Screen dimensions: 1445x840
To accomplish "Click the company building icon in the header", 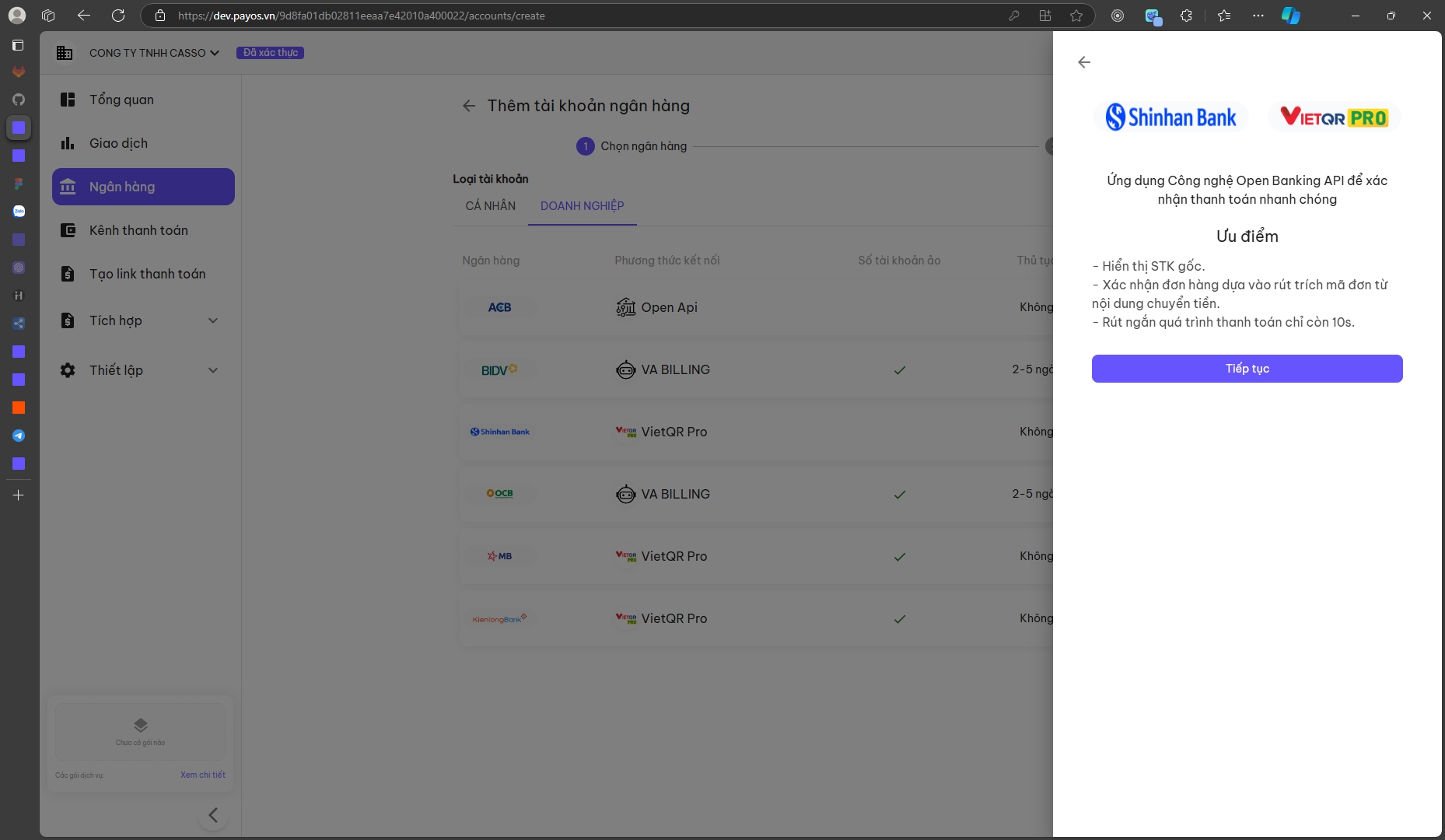I will (65, 53).
